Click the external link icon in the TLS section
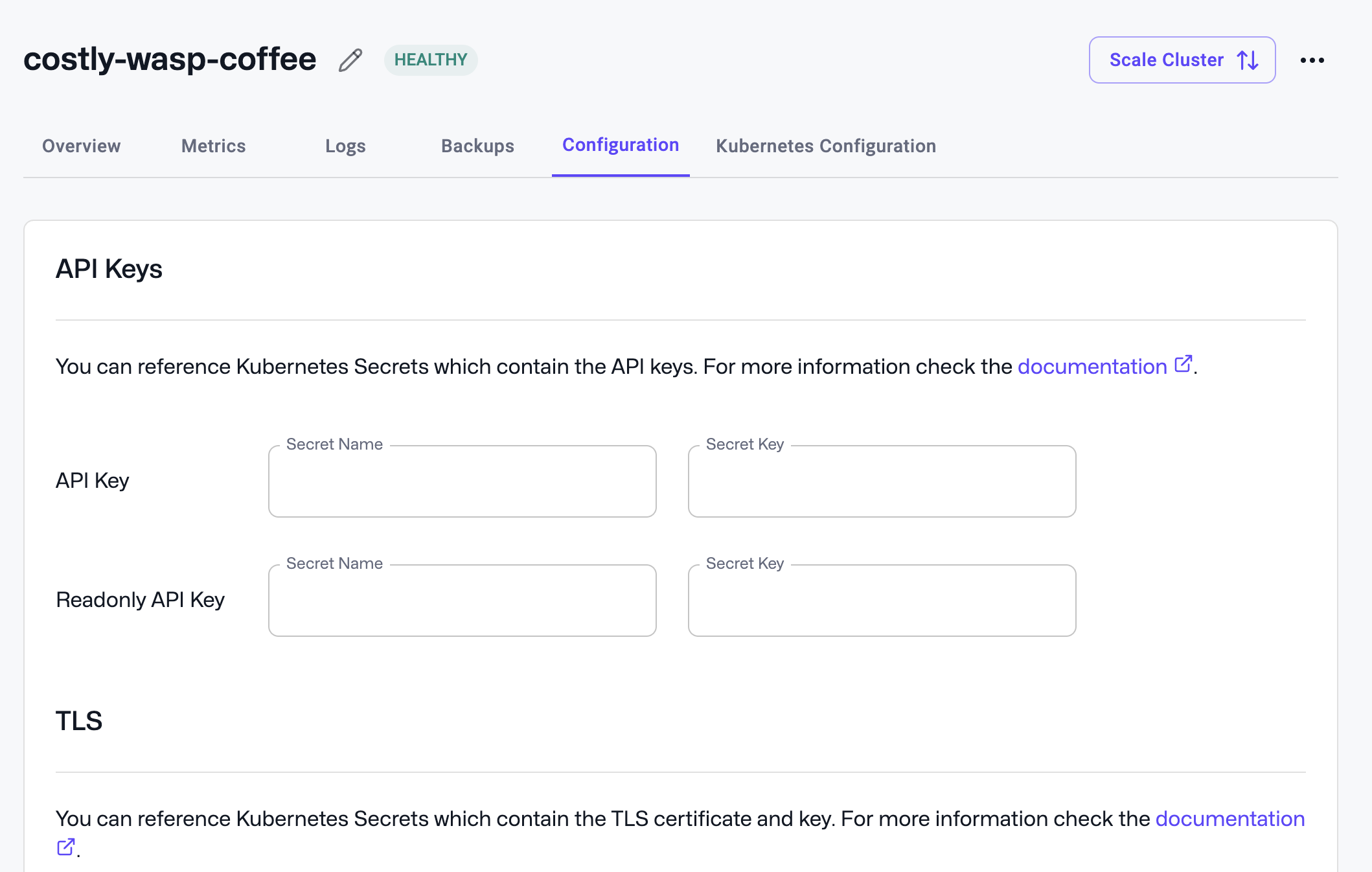The image size is (1372, 872). coord(65,847)
